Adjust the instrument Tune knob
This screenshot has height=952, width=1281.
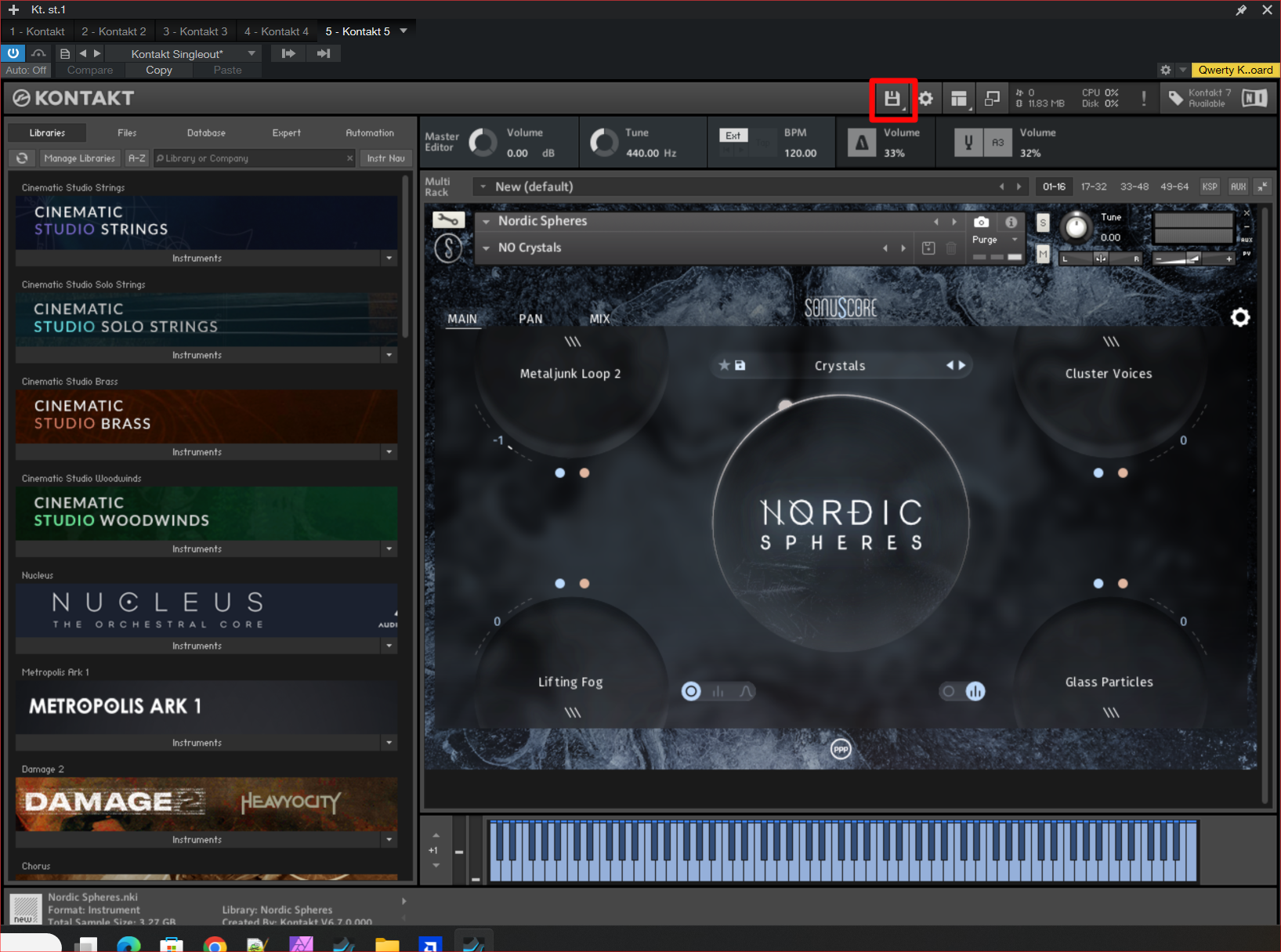tap(1077, 226)
